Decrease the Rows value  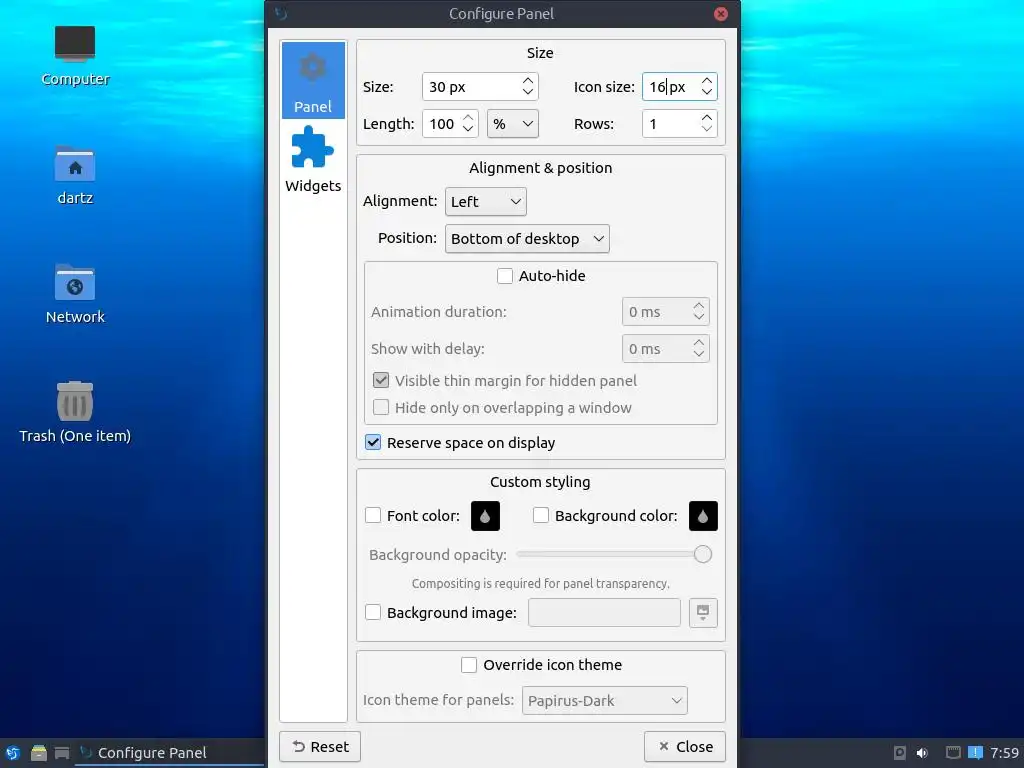coord(707,129)
